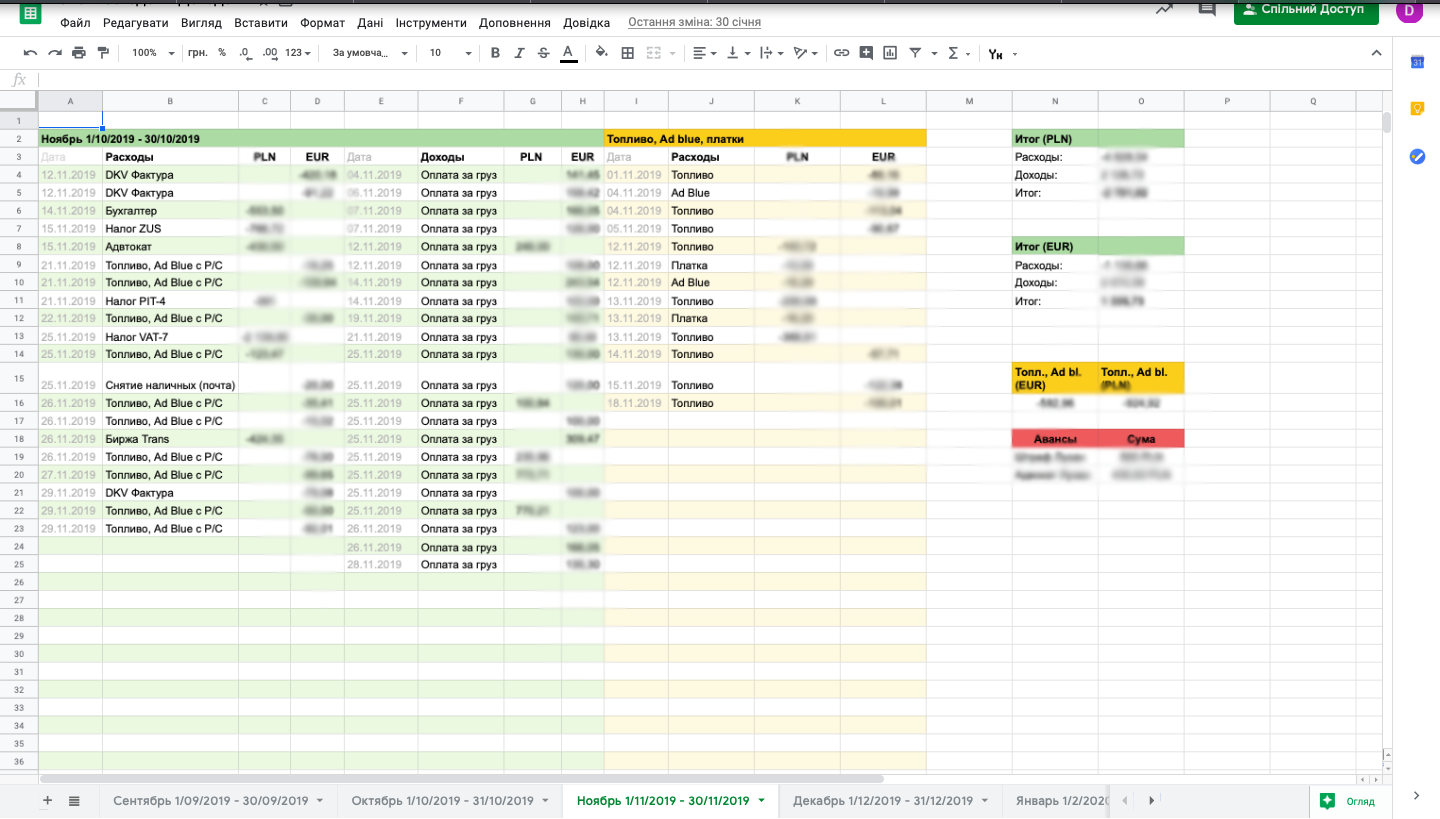
Task: Open the Tasks side panel icon
Action: coord(1417,156)
